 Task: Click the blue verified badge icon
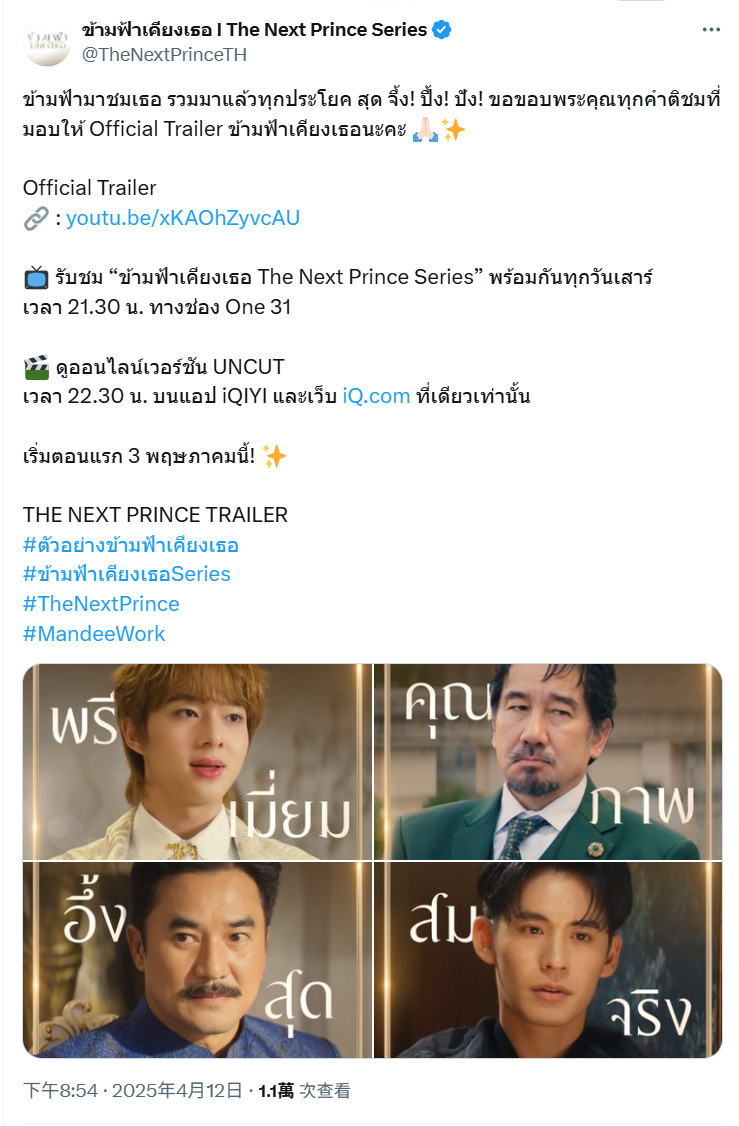(441, 29)
